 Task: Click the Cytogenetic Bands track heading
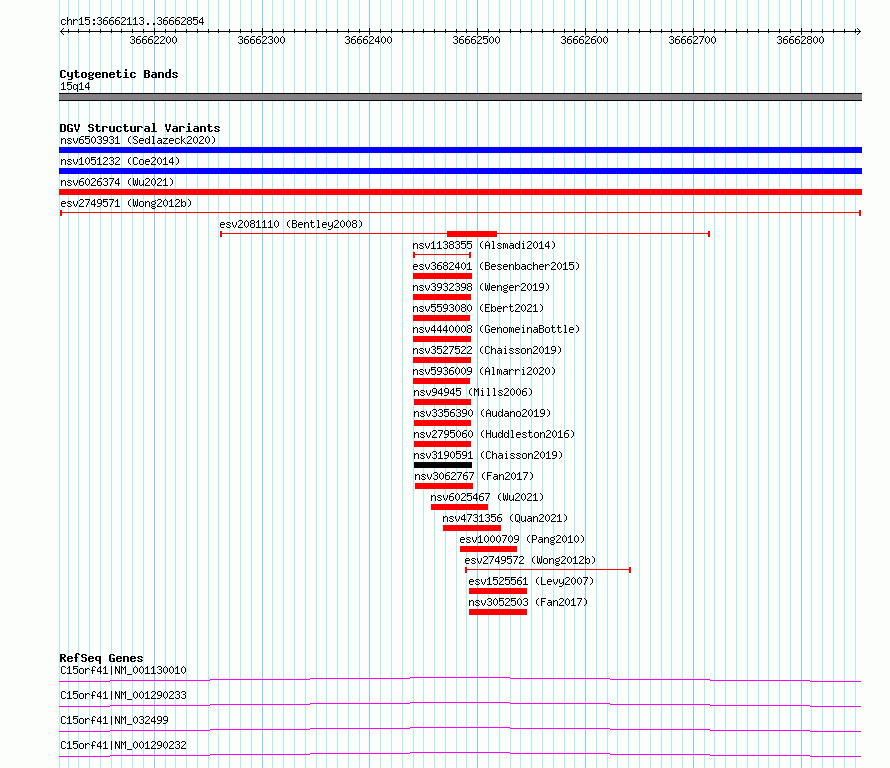[119, 74]
